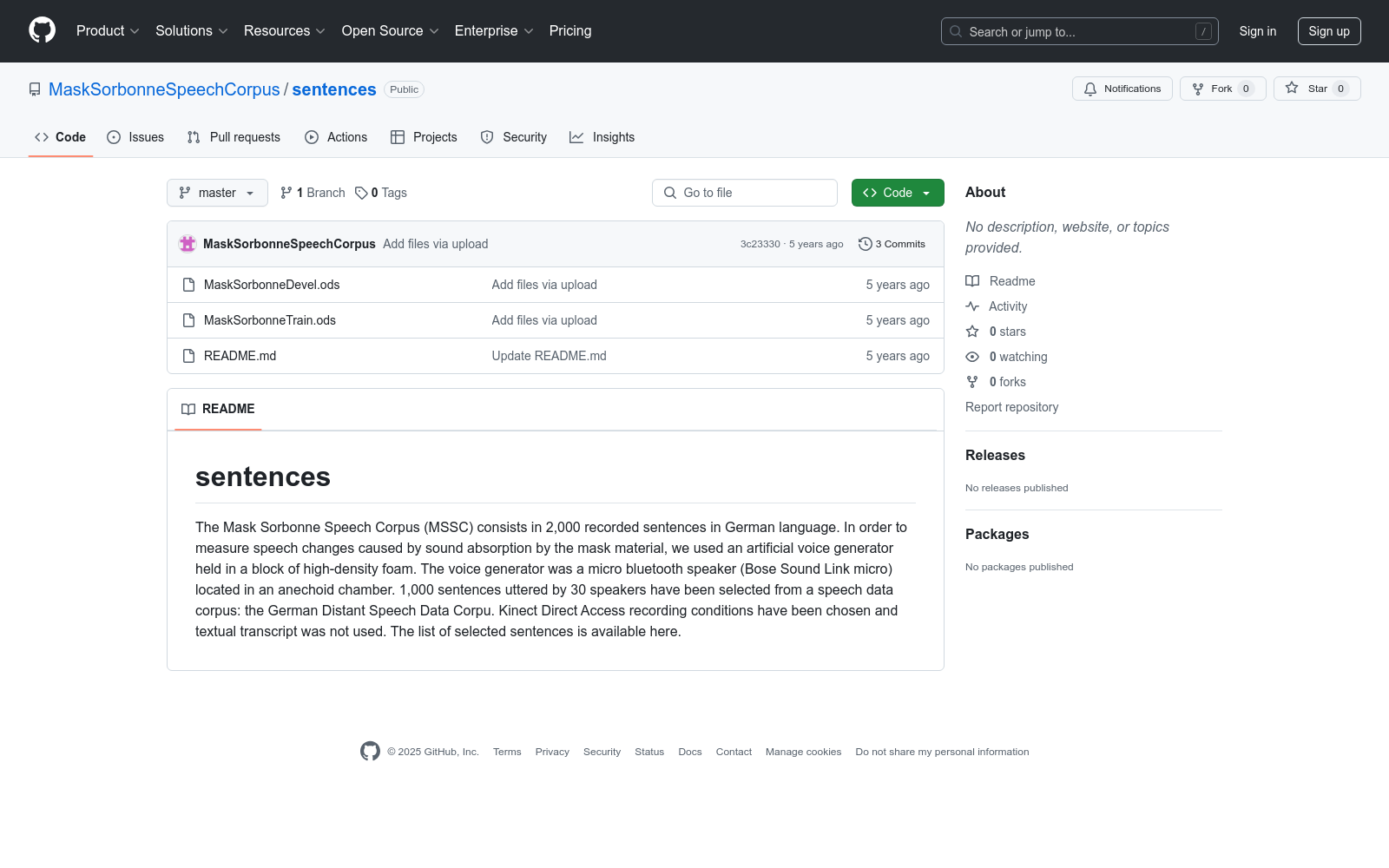This screenshot has width=1389, height=868.
Task: View the 1 Branch link
Action: [x=313, y=193]
